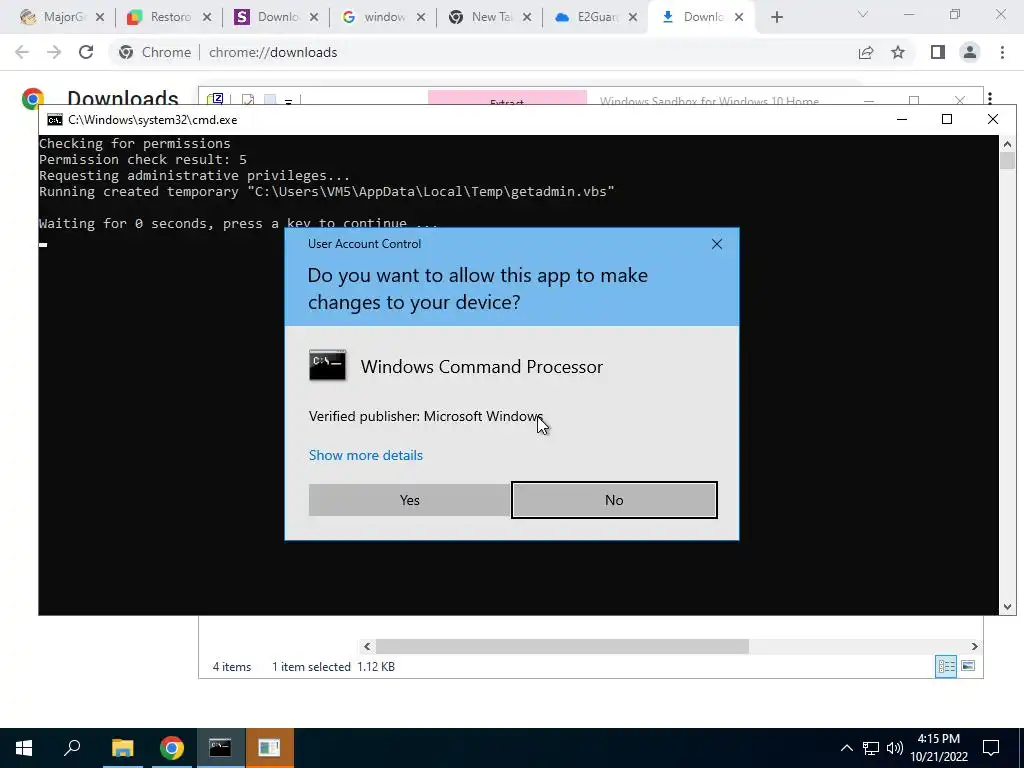Reload the downloads page
1024x768 pixels.
click(86, 52)
